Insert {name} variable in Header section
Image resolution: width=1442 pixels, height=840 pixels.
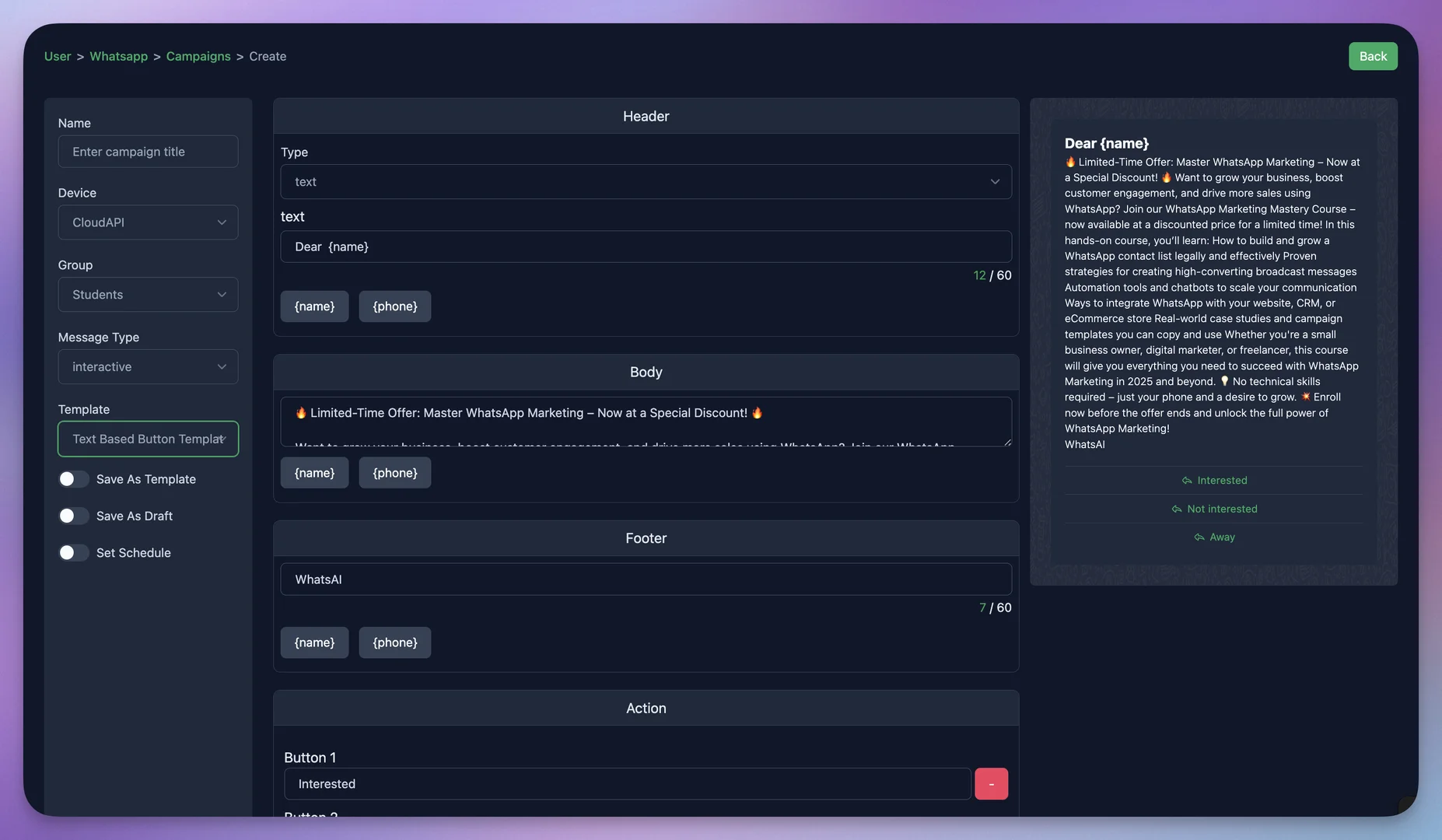pos(314,306)
